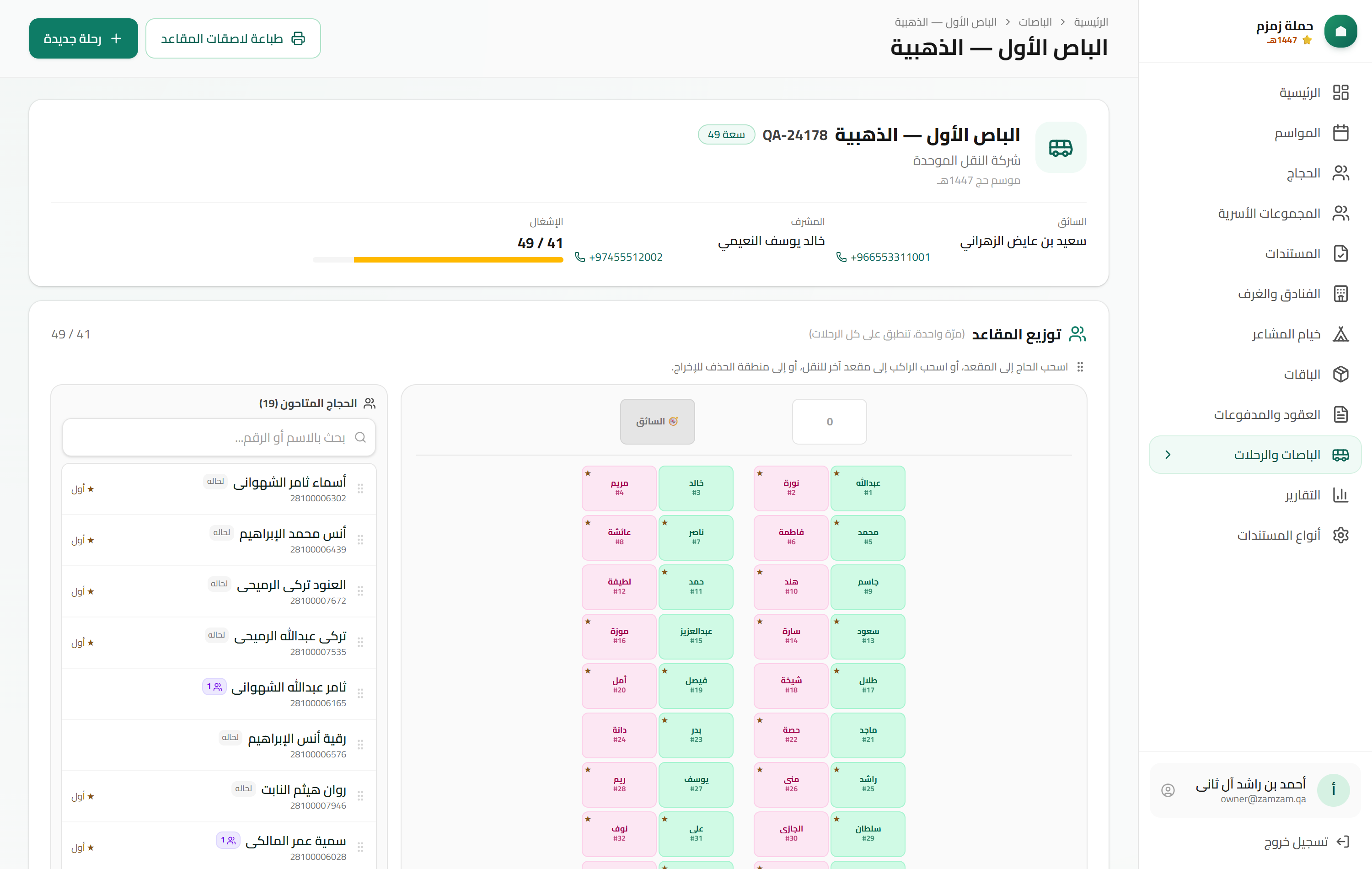Call driver phone +966553311001
This screenshot has width=1372, height=869.
(x=883, y=257)
